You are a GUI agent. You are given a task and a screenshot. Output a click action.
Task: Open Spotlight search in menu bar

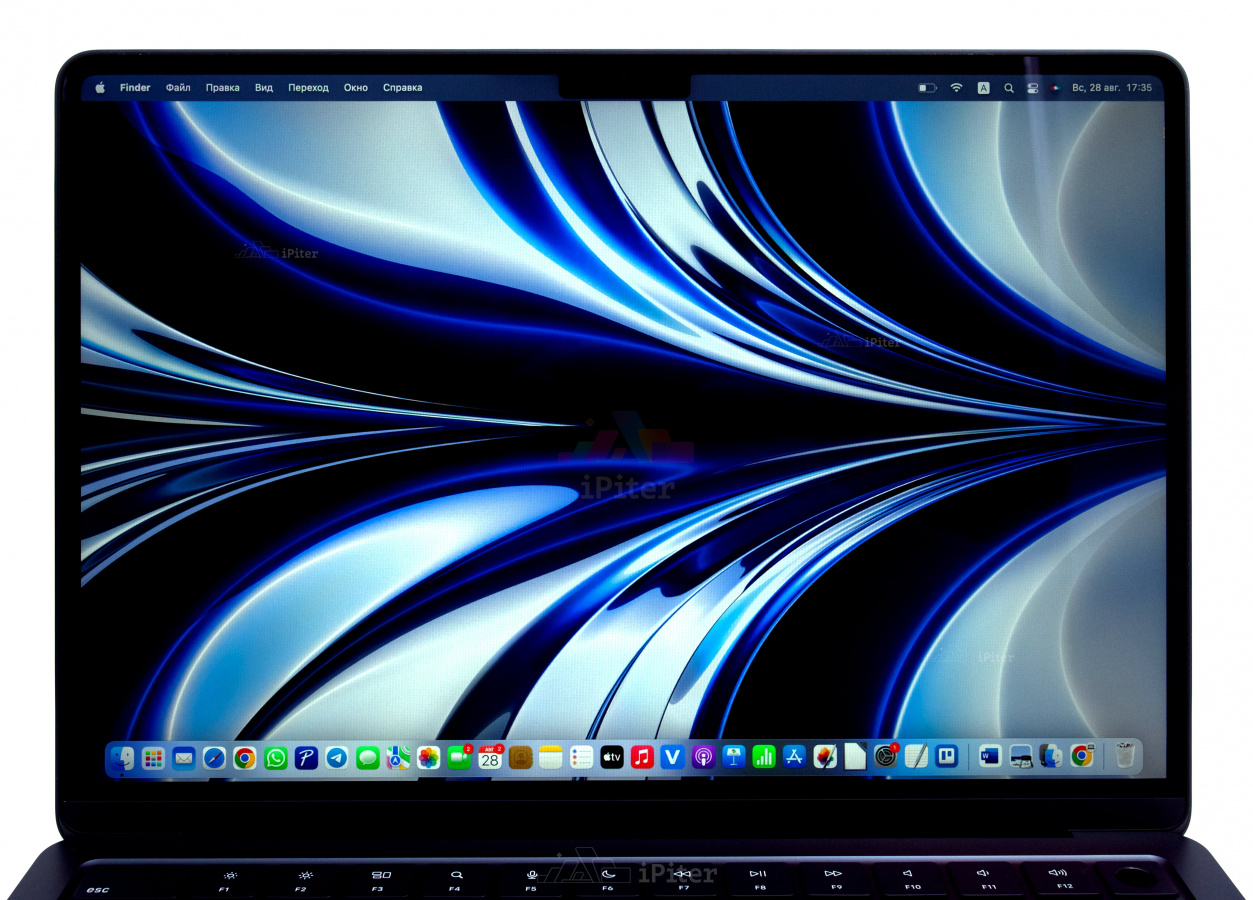tap(1009, 88)
